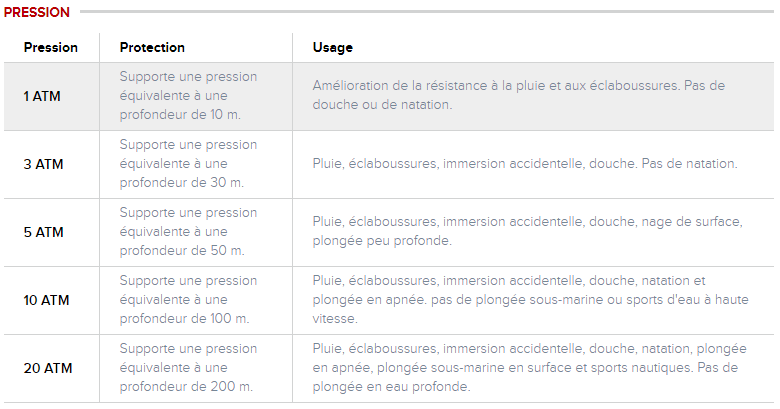Viewport: 780px width, 409px height.
Task: Select the 5 ATM row label
Action: click(44, 232)
